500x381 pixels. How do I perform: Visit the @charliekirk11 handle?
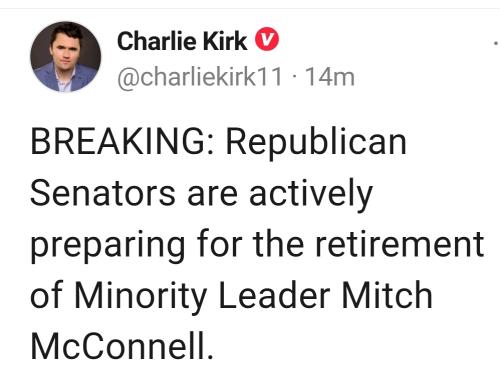pos(200,77)
